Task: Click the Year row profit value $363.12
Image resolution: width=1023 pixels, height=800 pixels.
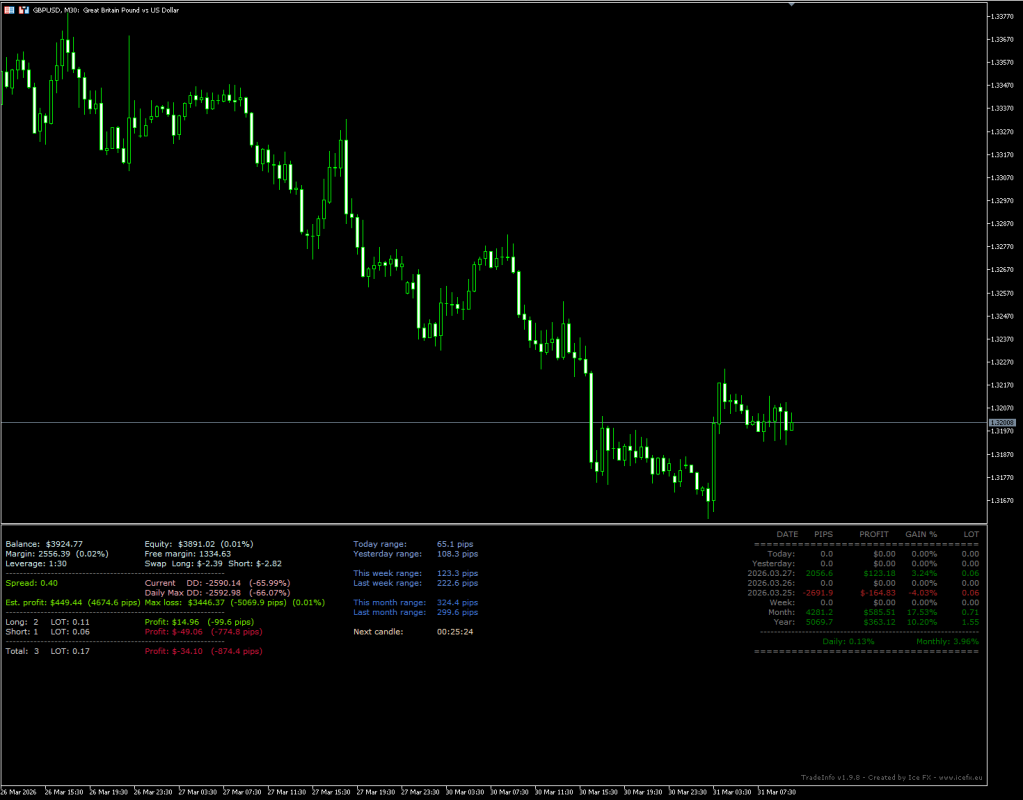Action: 880,622
